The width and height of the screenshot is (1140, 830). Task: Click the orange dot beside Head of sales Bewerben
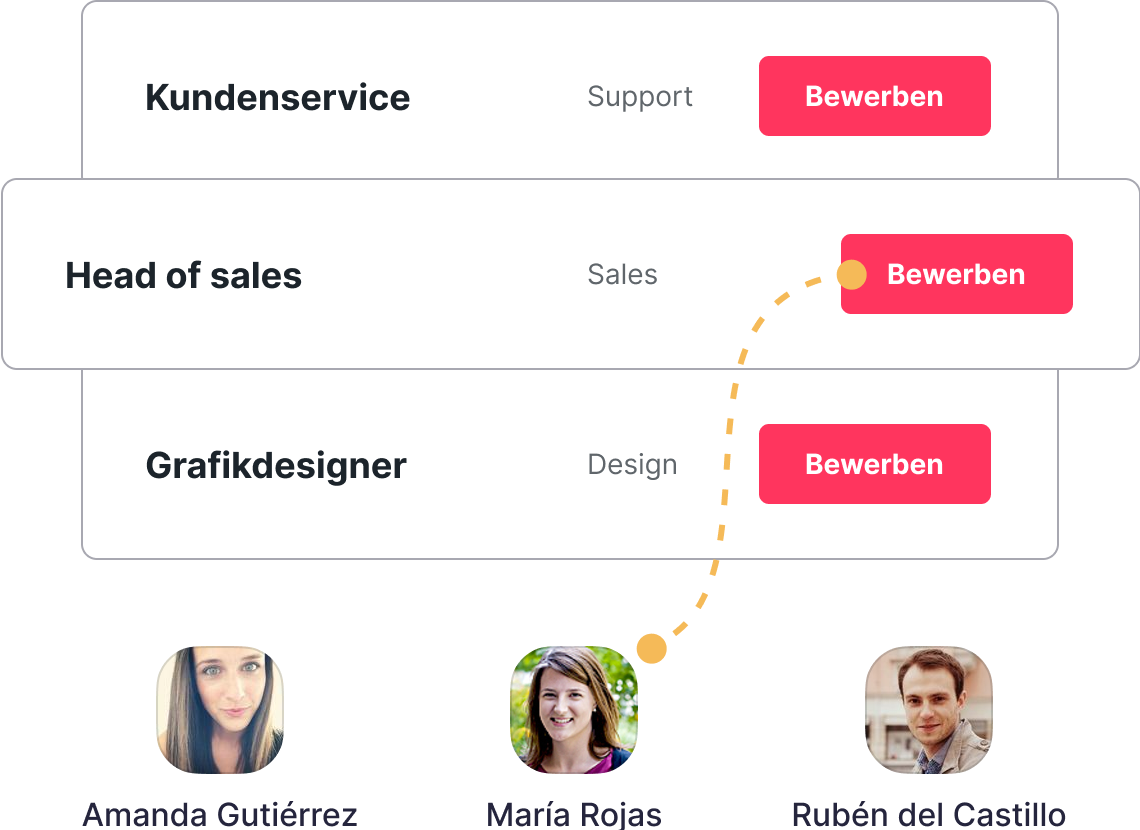pos(851,275)
